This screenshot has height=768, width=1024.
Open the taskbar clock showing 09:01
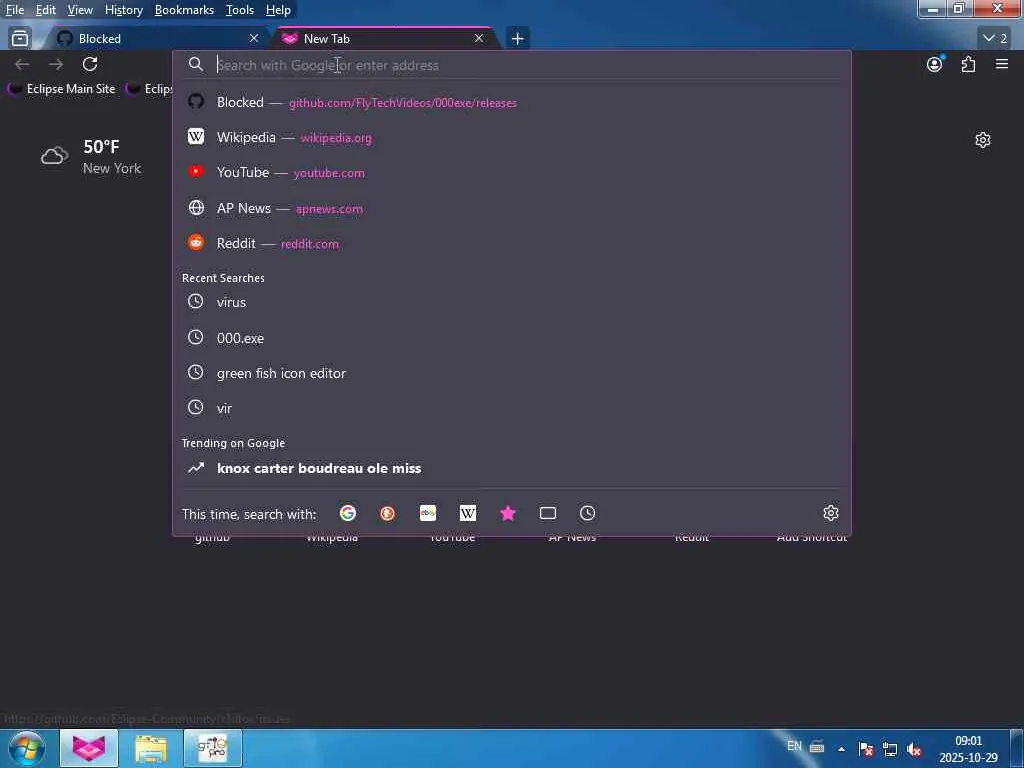[968, 749]
